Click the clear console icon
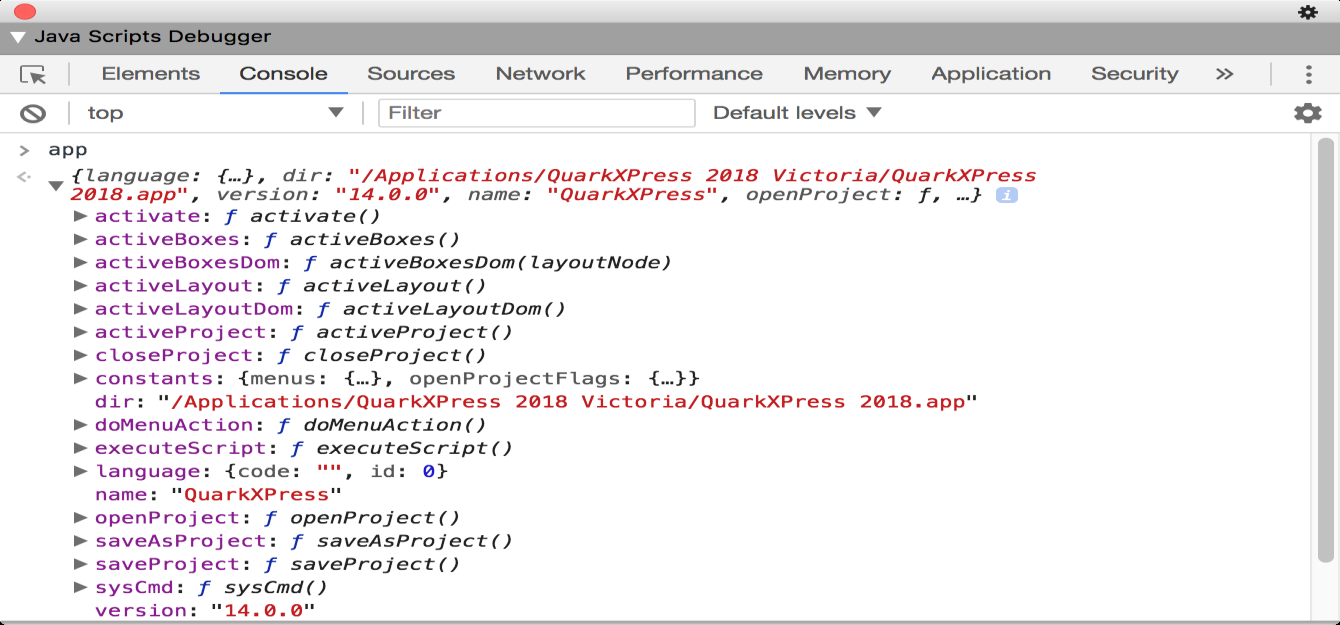This screenshot has height=625, width=1340. pyautogui.click(x=33, y=112)
